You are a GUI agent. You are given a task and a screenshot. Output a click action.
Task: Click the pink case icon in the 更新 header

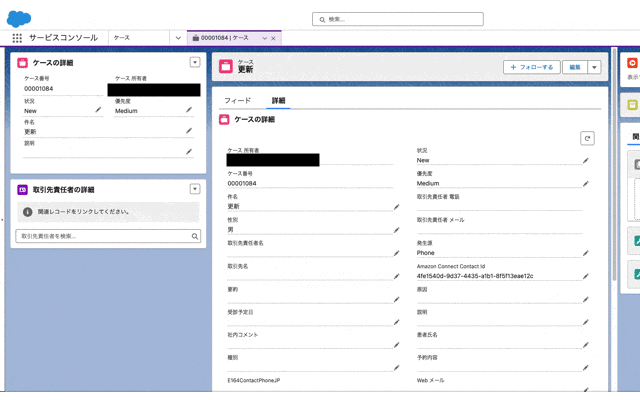(x=226, y=66)
